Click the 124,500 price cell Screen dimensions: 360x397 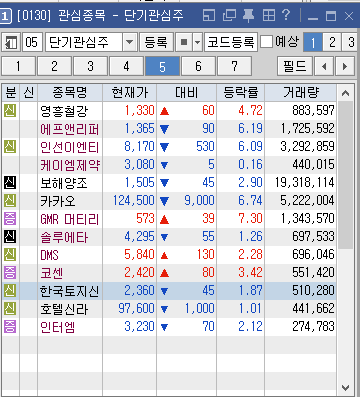134,201
